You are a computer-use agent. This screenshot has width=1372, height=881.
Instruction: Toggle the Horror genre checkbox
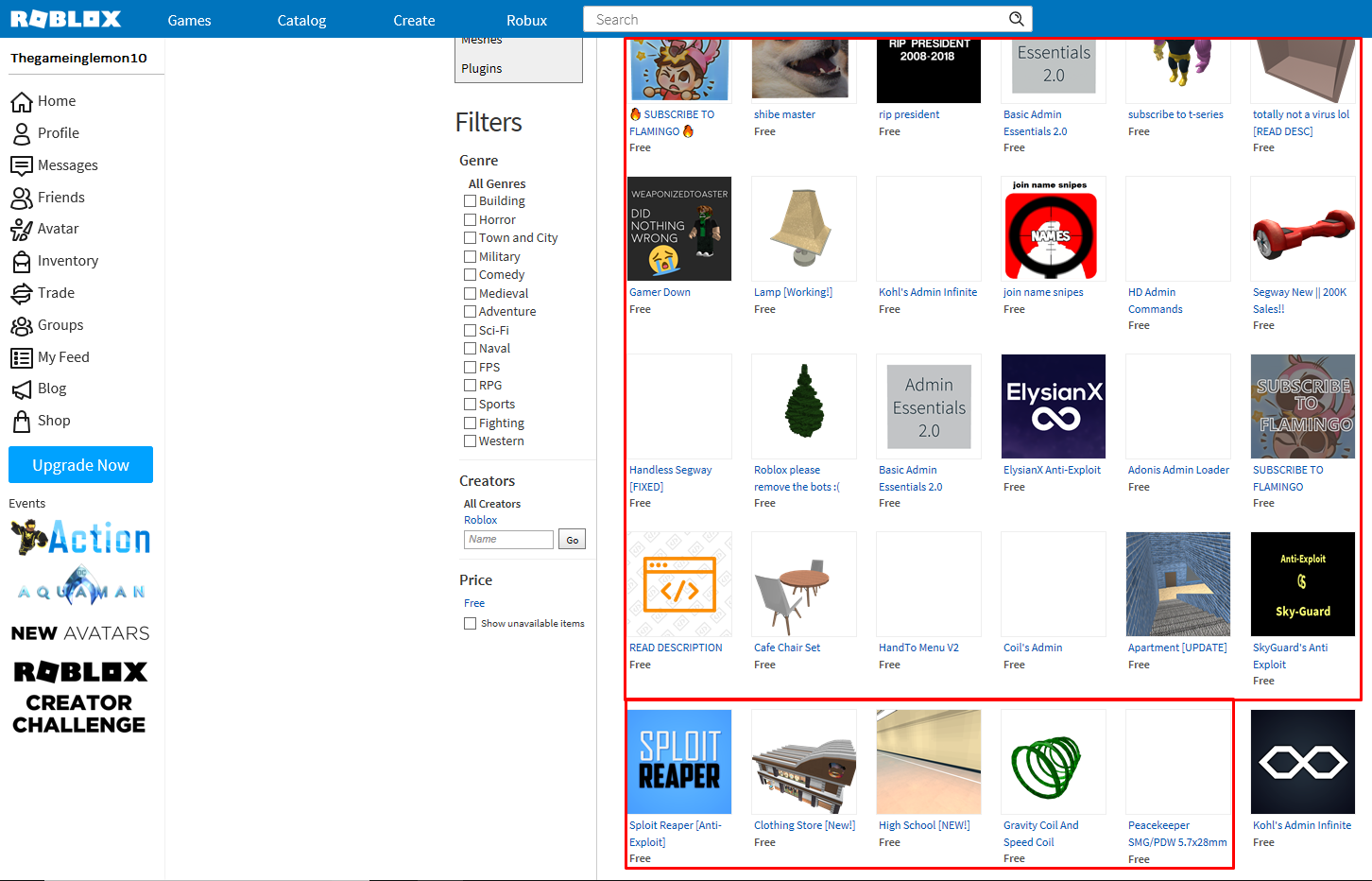[x=470, y=219]
